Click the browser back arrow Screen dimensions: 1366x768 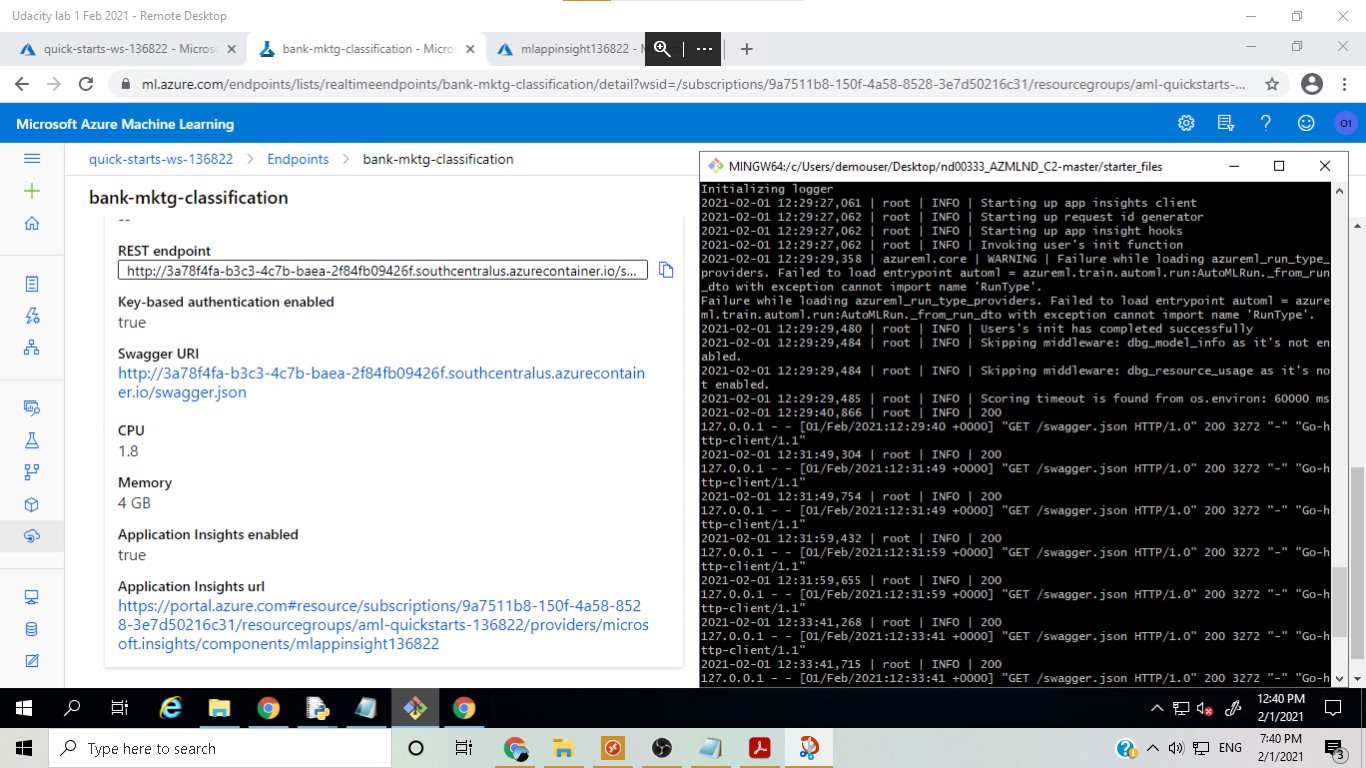click(x=22, y=85)
